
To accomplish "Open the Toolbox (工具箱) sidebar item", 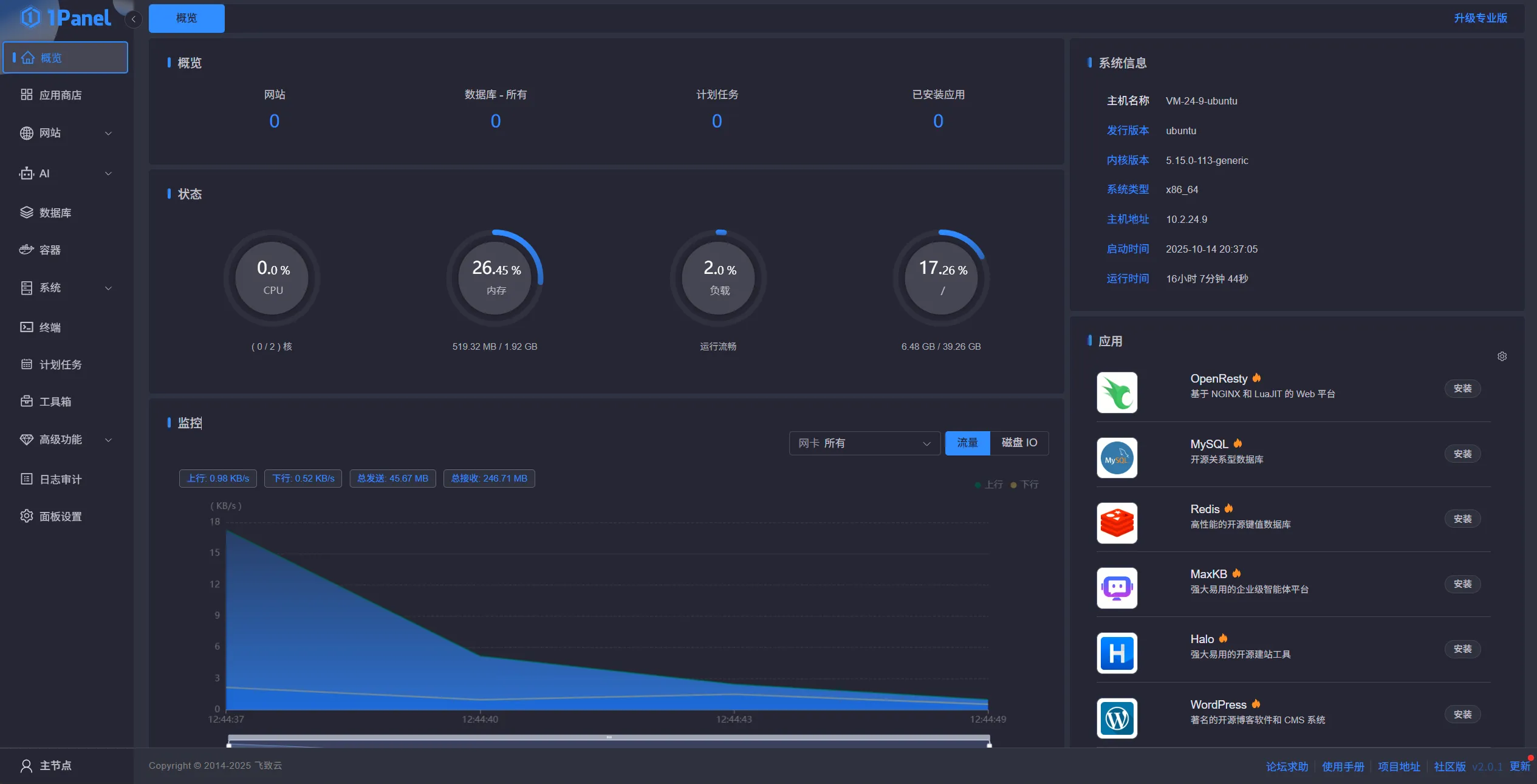I will pyautogui.click(x=55, y=401).
